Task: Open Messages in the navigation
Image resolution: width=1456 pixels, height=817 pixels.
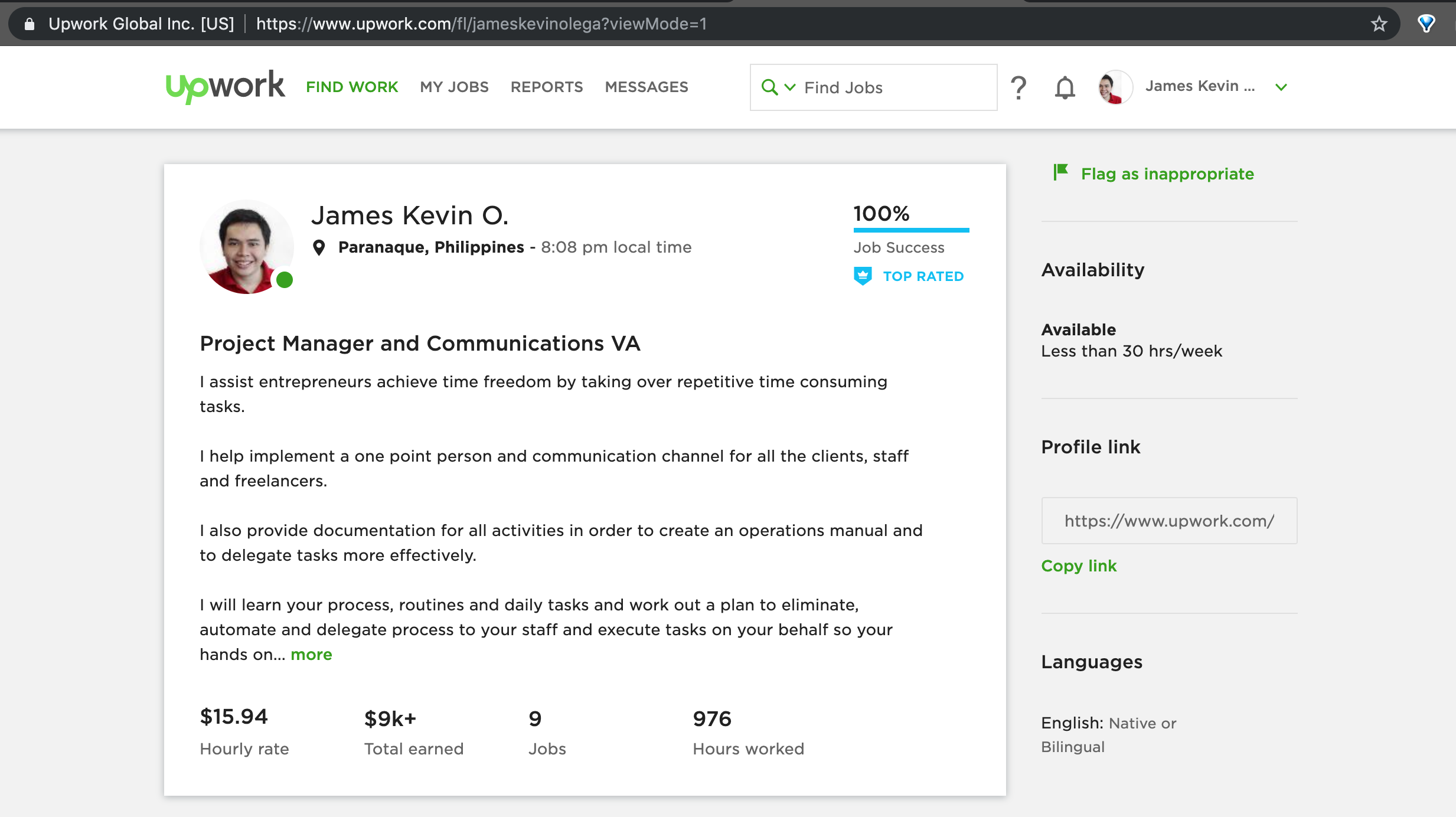Action: tap(647, 87)
